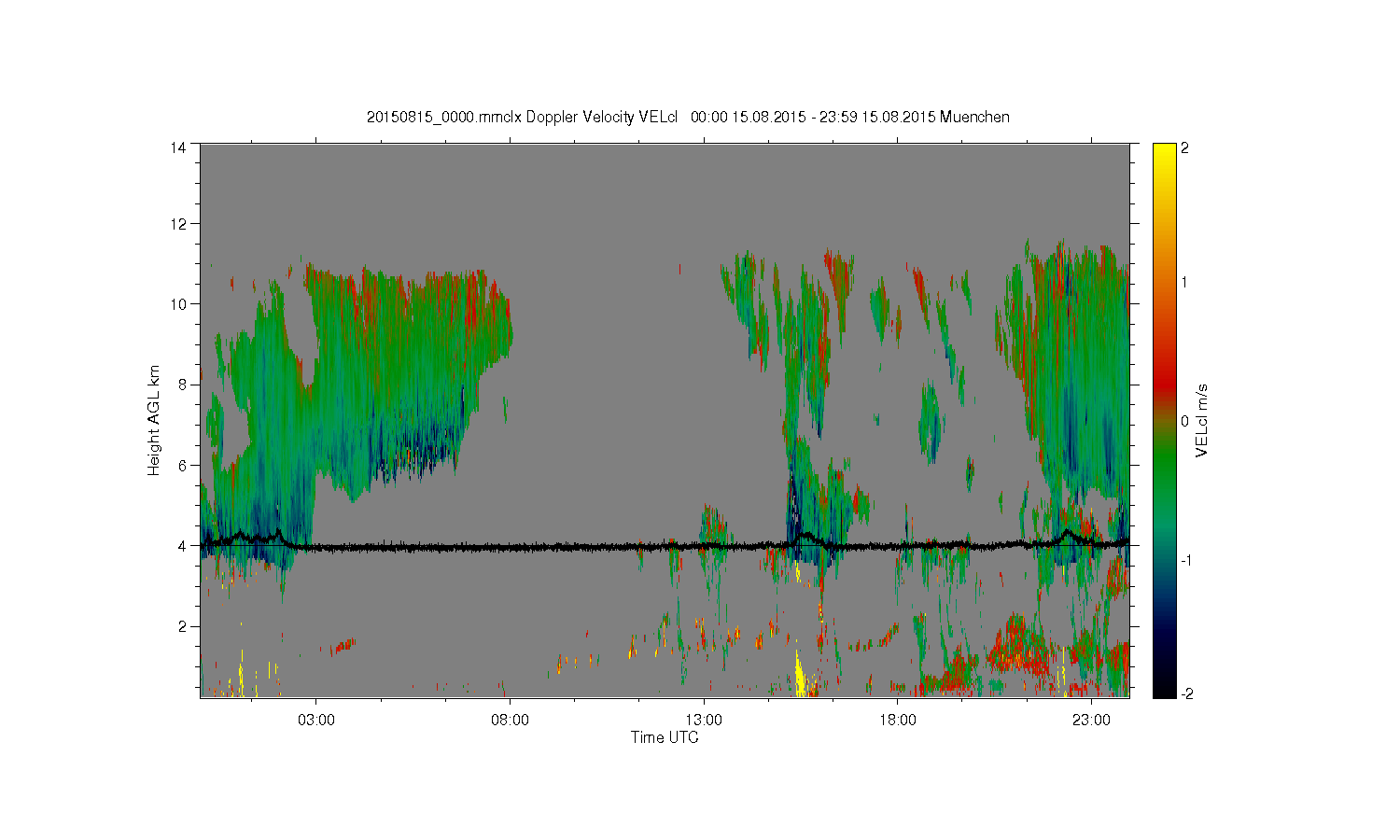Click the colorbar value -2 at bottom
1400x840 pixels.
(x=1186, y=693)
